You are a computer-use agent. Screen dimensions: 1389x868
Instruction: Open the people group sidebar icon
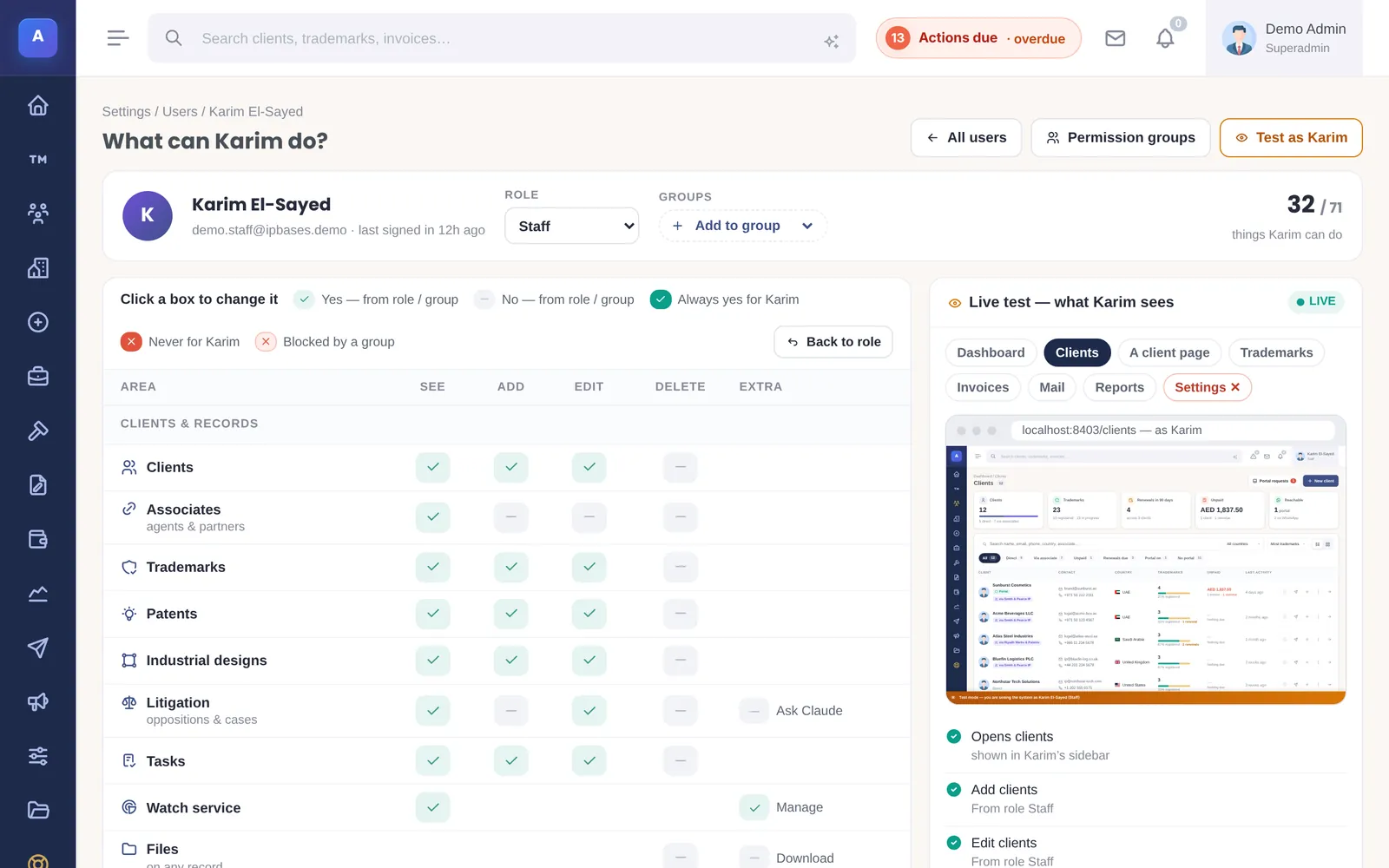(x=37, y=214)
